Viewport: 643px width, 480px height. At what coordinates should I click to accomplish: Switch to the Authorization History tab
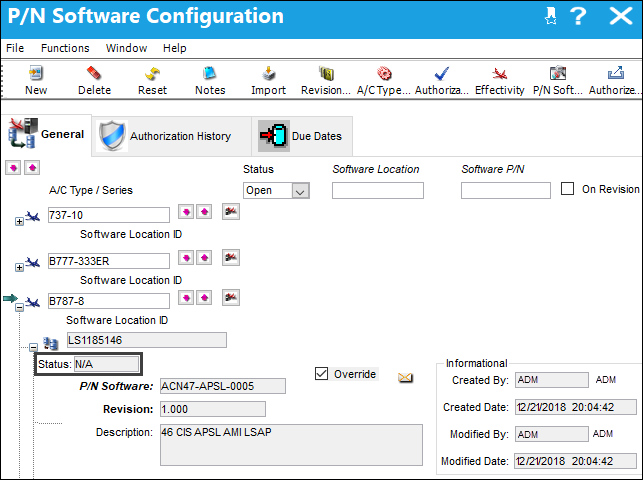click(x=171, y=136)
